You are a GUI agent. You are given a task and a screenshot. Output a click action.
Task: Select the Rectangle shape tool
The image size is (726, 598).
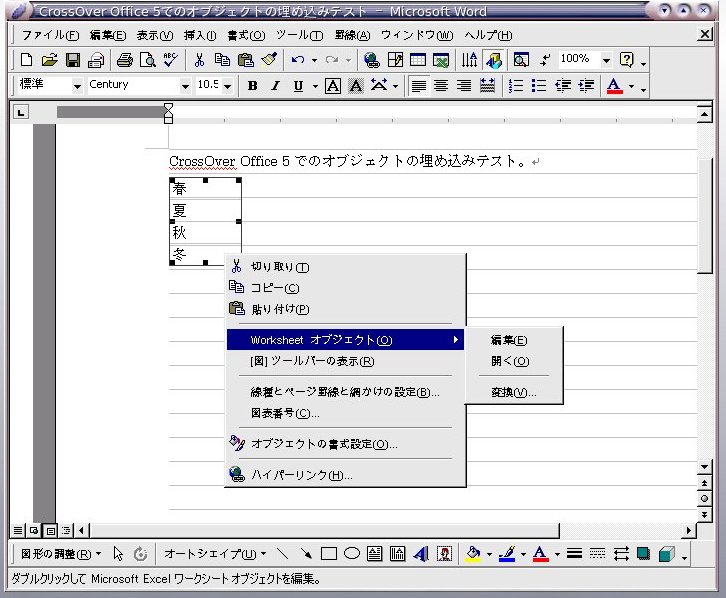[329, 554]
